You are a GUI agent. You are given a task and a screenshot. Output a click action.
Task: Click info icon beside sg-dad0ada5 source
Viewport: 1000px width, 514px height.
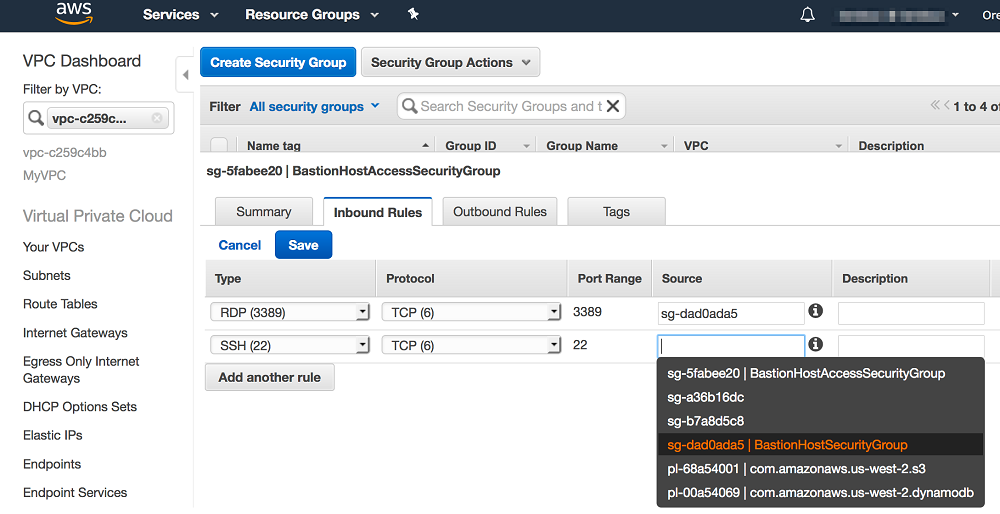click(x=815, y=311)
